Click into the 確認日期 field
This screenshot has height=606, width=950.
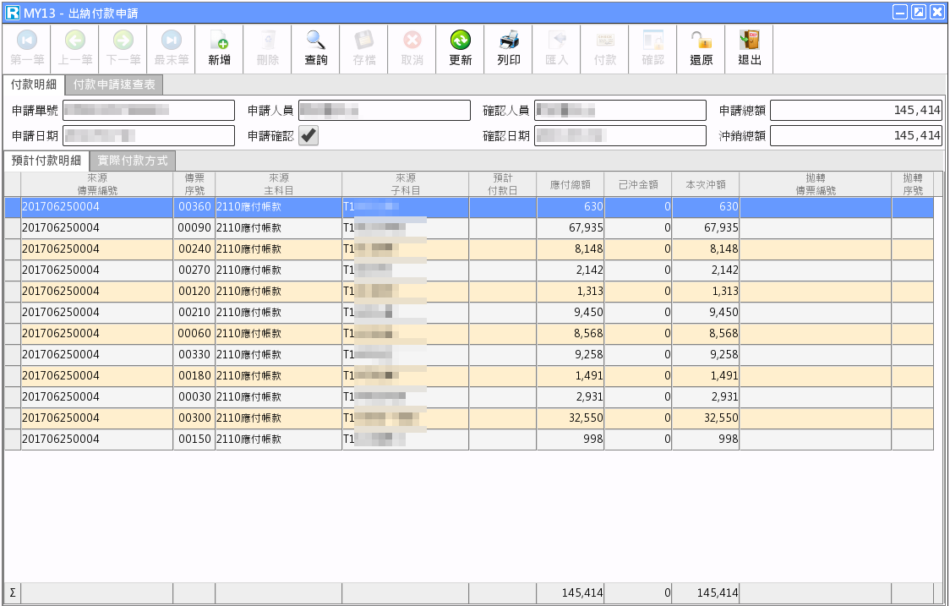click(620, 136)
